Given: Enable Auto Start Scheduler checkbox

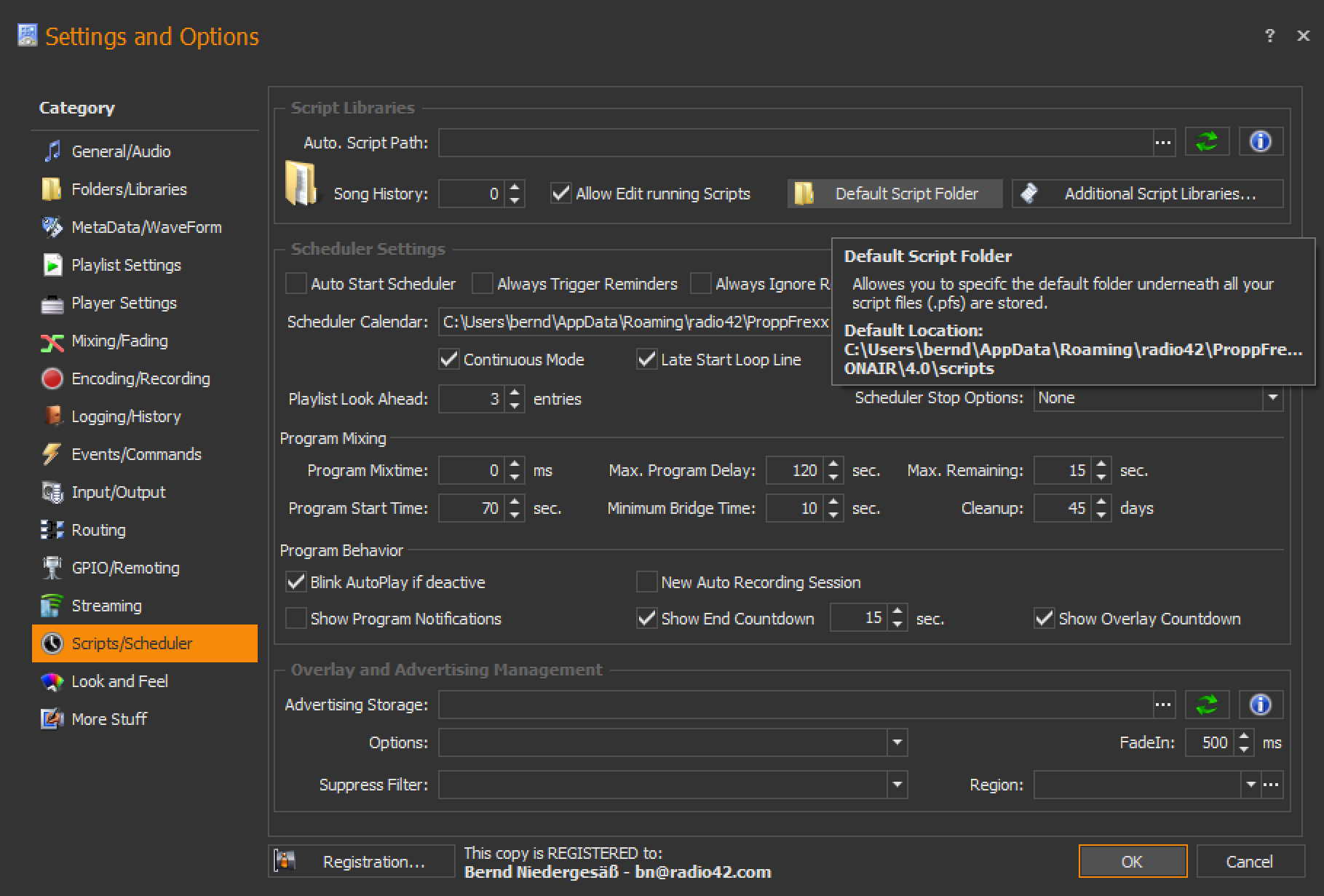Looking at the screenshot, I should (x=296, y=284).
